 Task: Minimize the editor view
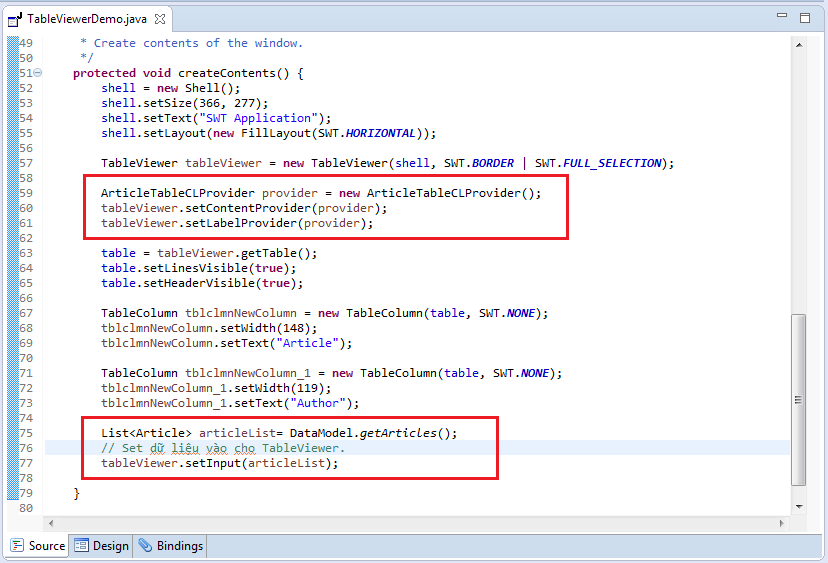click(782, 16)
